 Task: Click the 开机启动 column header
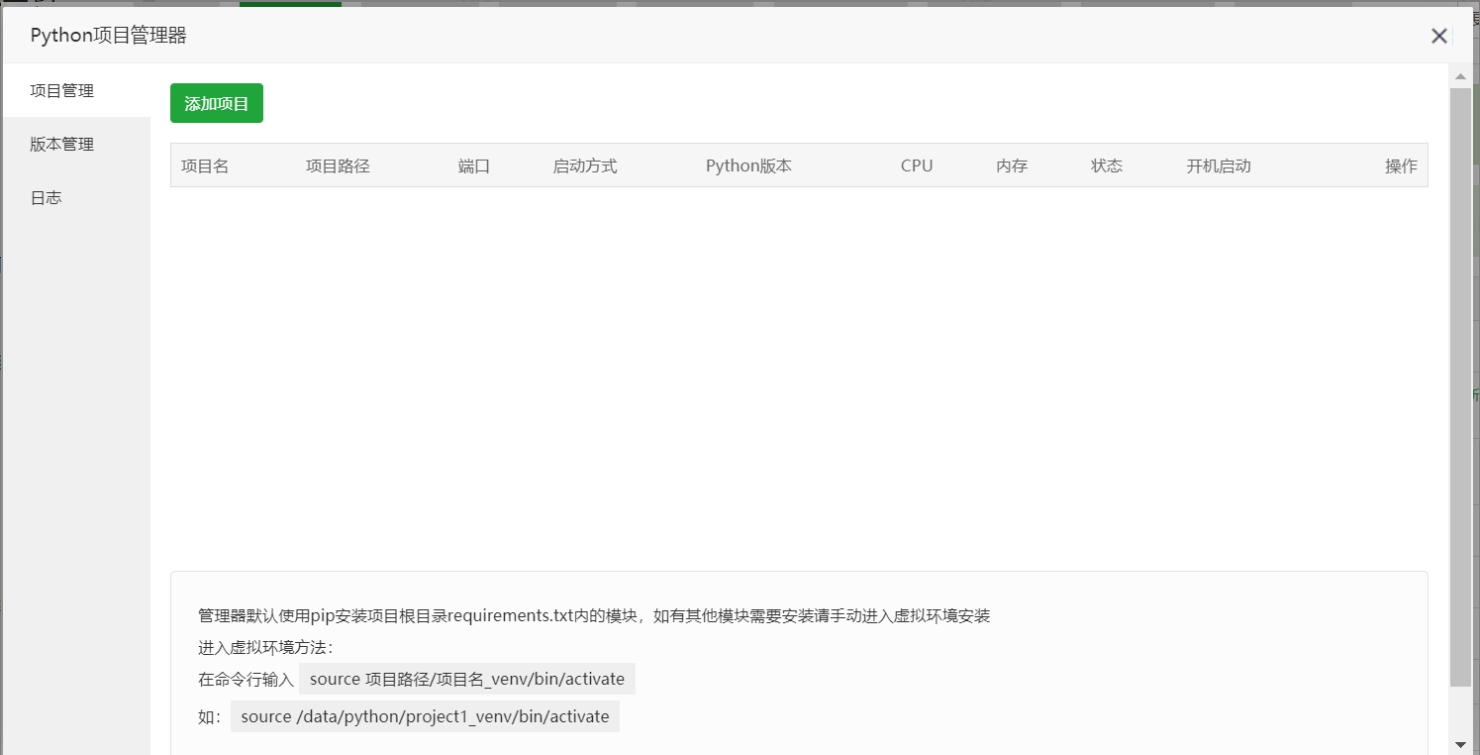click(x=1219, y=165)
